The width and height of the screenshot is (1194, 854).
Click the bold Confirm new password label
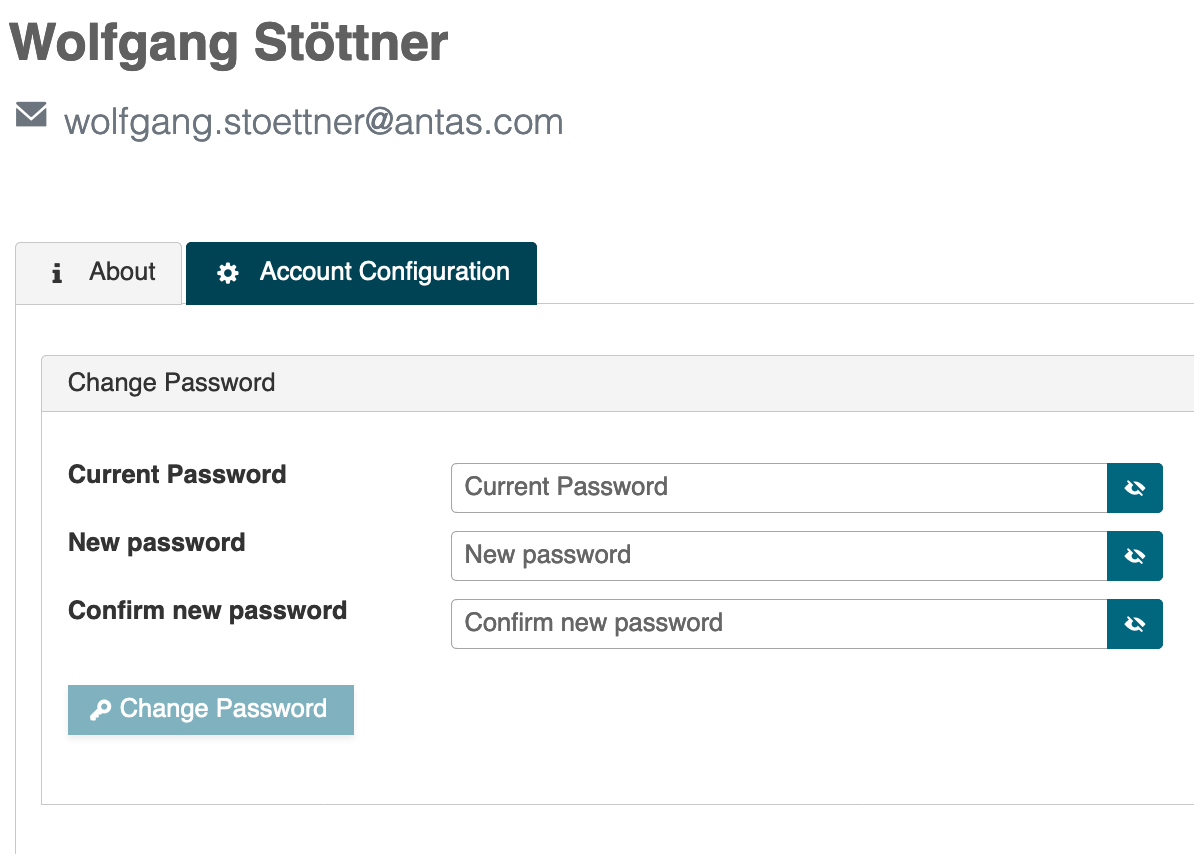pyautogui.click(x=207, y=610)
